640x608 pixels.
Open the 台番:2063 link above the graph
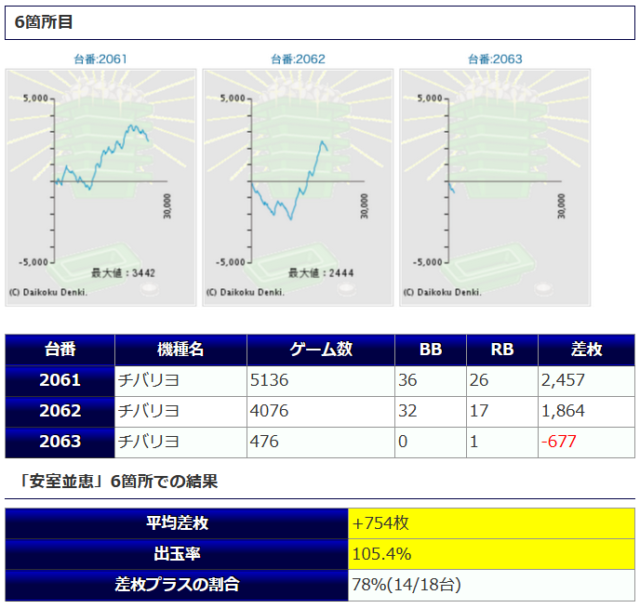coord(494,59)
